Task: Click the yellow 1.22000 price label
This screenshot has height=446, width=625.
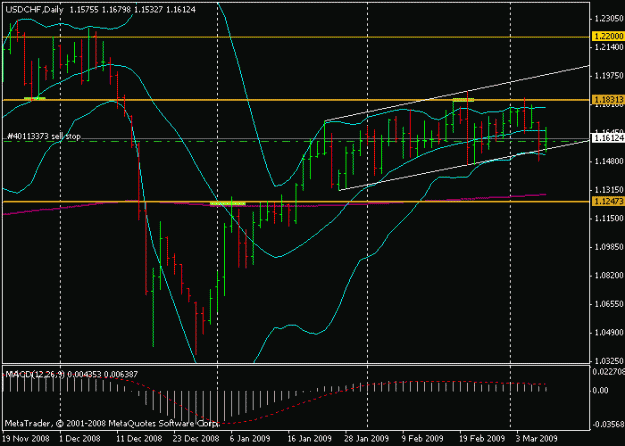Action: point(608,36)
